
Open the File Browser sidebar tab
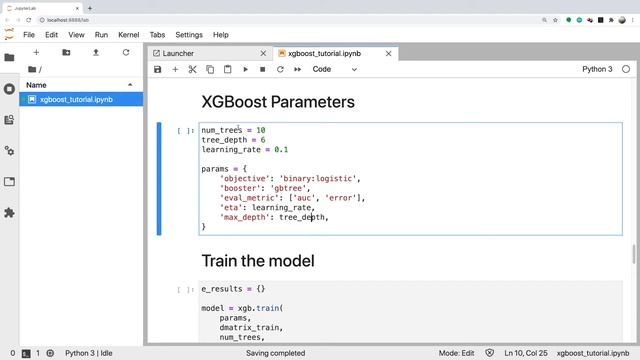9,58
